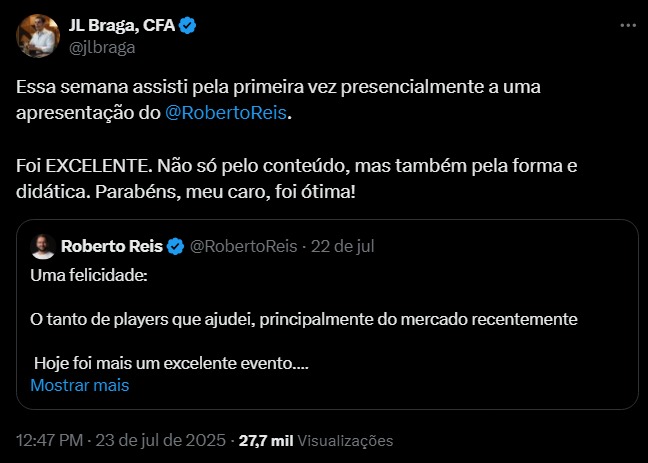
Task: Click JL Braga's profile avatar
Action: click(x=36, y=36)
